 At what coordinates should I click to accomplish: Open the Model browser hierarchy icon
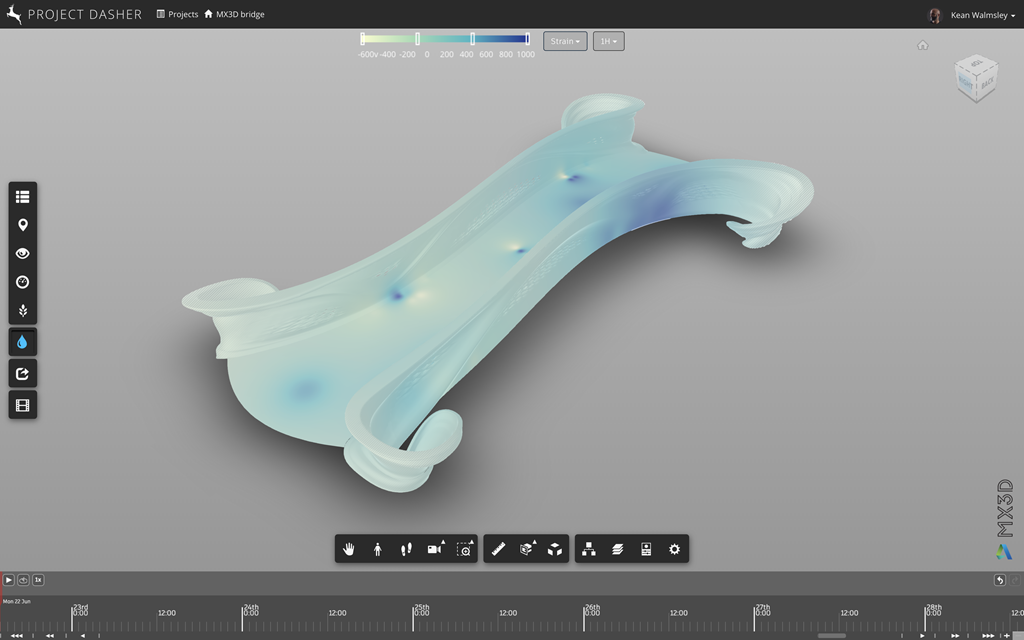589,549
